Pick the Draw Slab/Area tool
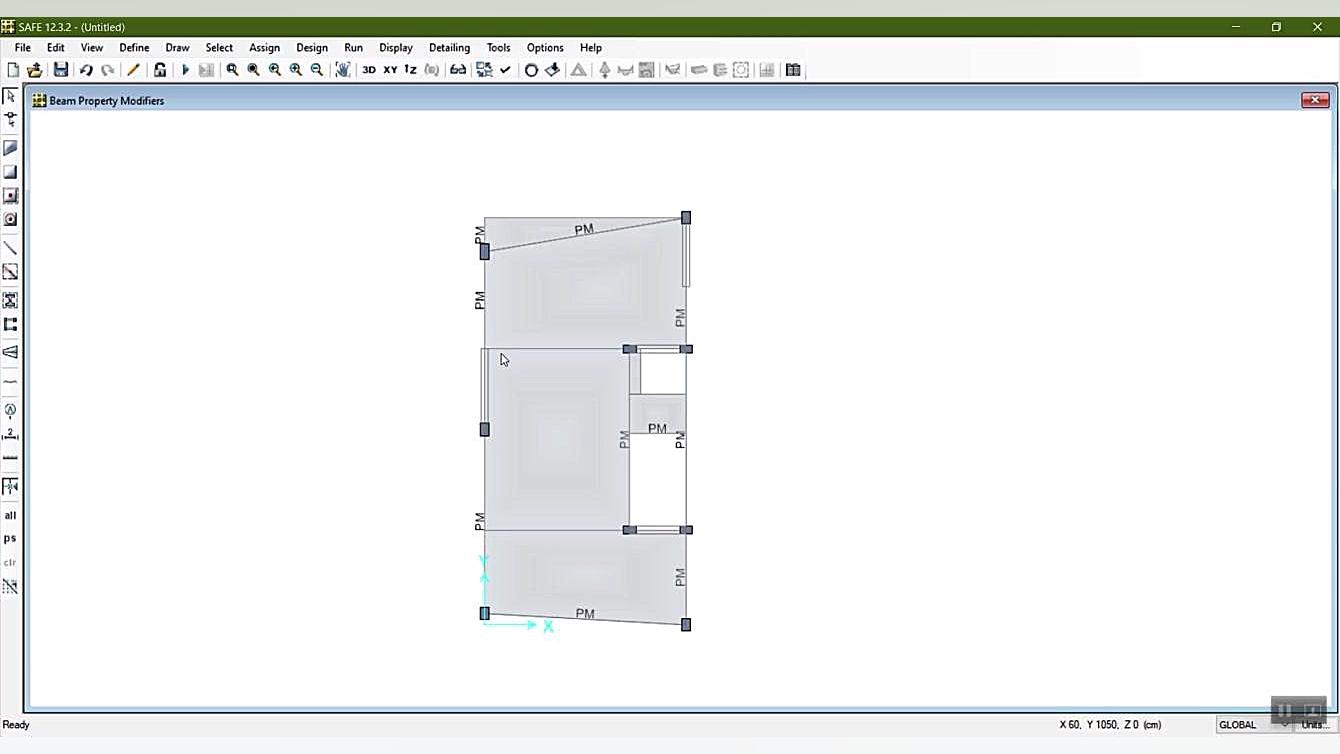This screenshot has height=754, width=1340. pyautogui.click(x=10, y=148)
